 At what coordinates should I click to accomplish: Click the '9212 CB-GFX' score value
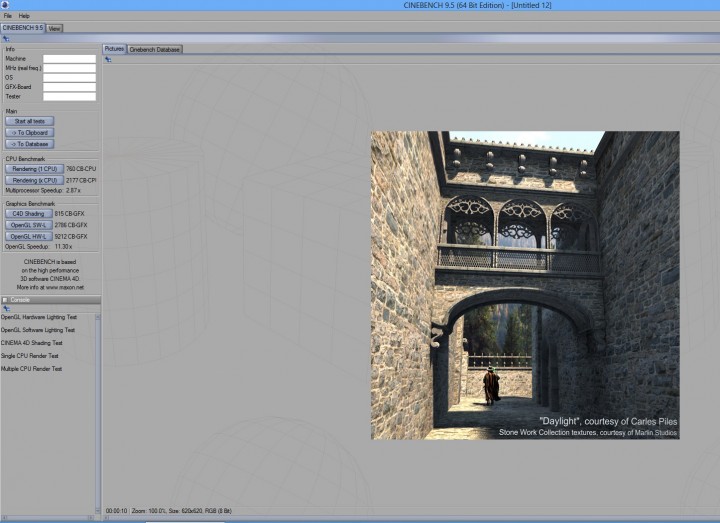[x=71, y=236]
